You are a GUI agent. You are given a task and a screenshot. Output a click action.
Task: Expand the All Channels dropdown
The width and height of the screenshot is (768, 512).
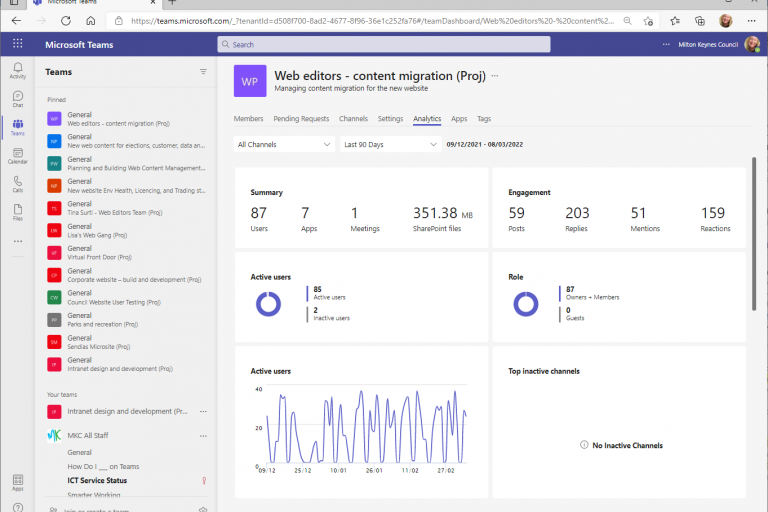click(x=284, y=144)
